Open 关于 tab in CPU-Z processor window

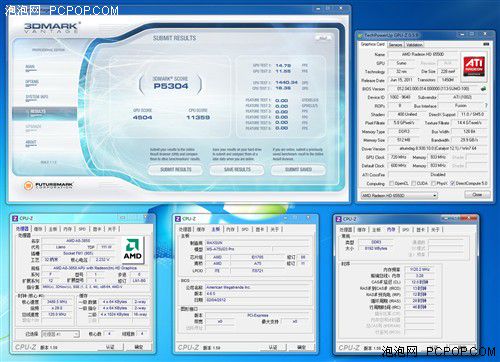pyautogui.click(x=112, y=229)
